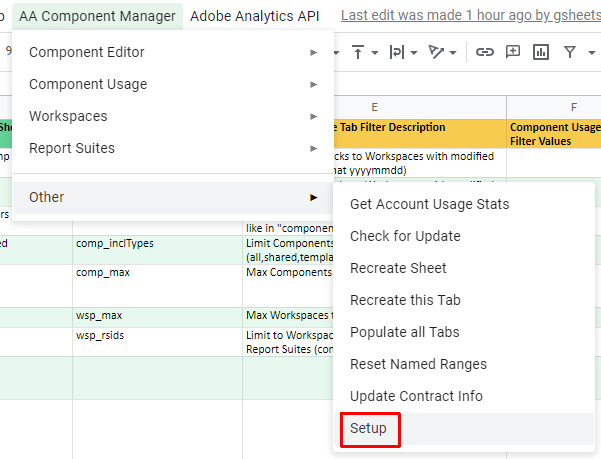Open the text wrapping dropdown arrow
The width and height of the screenshot is (601, 459).
click(414, 52)
